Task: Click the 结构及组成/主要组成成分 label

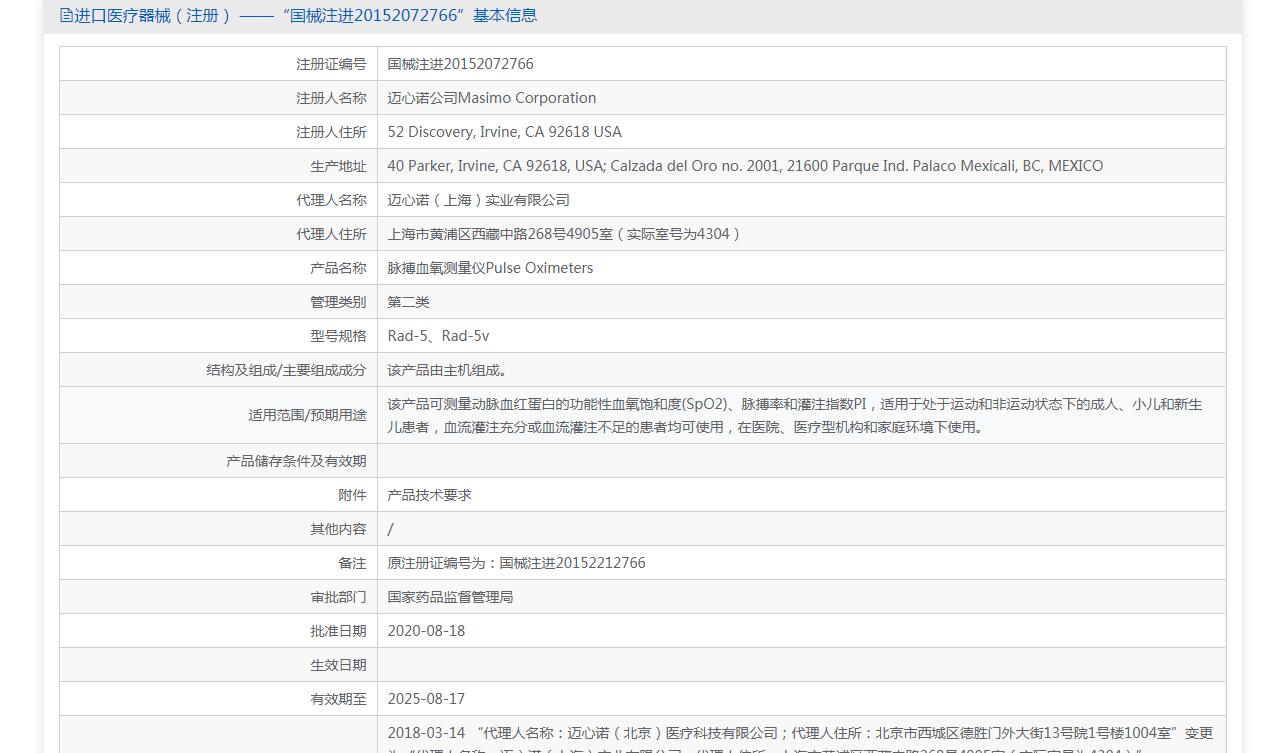Action: [x=286, y=370]
